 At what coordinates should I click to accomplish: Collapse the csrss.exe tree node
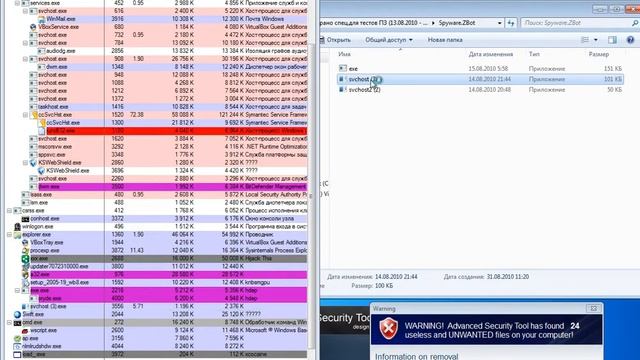click(9, 211)
